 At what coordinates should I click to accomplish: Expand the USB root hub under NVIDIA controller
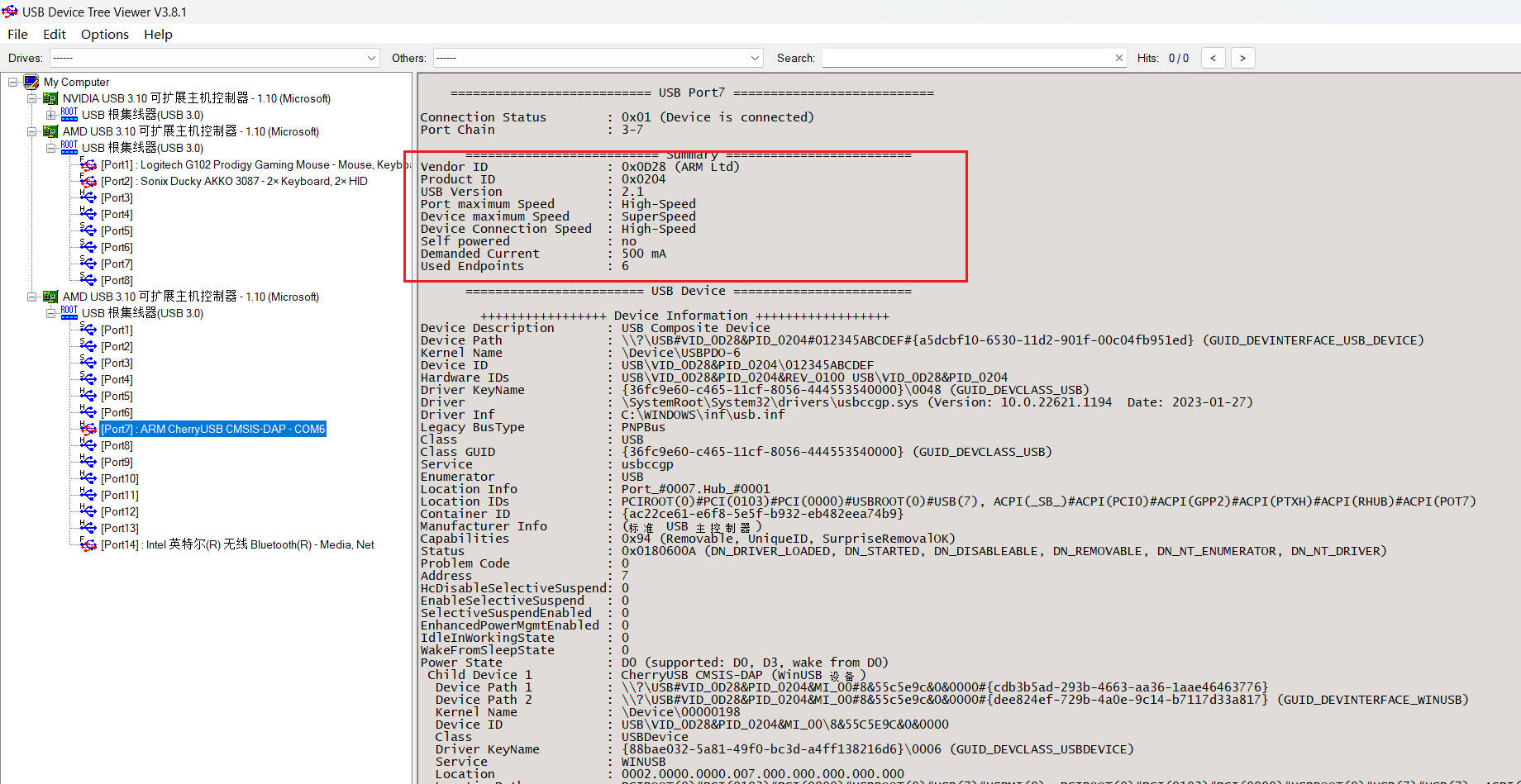pyautogui.click(x=50, y=115)
